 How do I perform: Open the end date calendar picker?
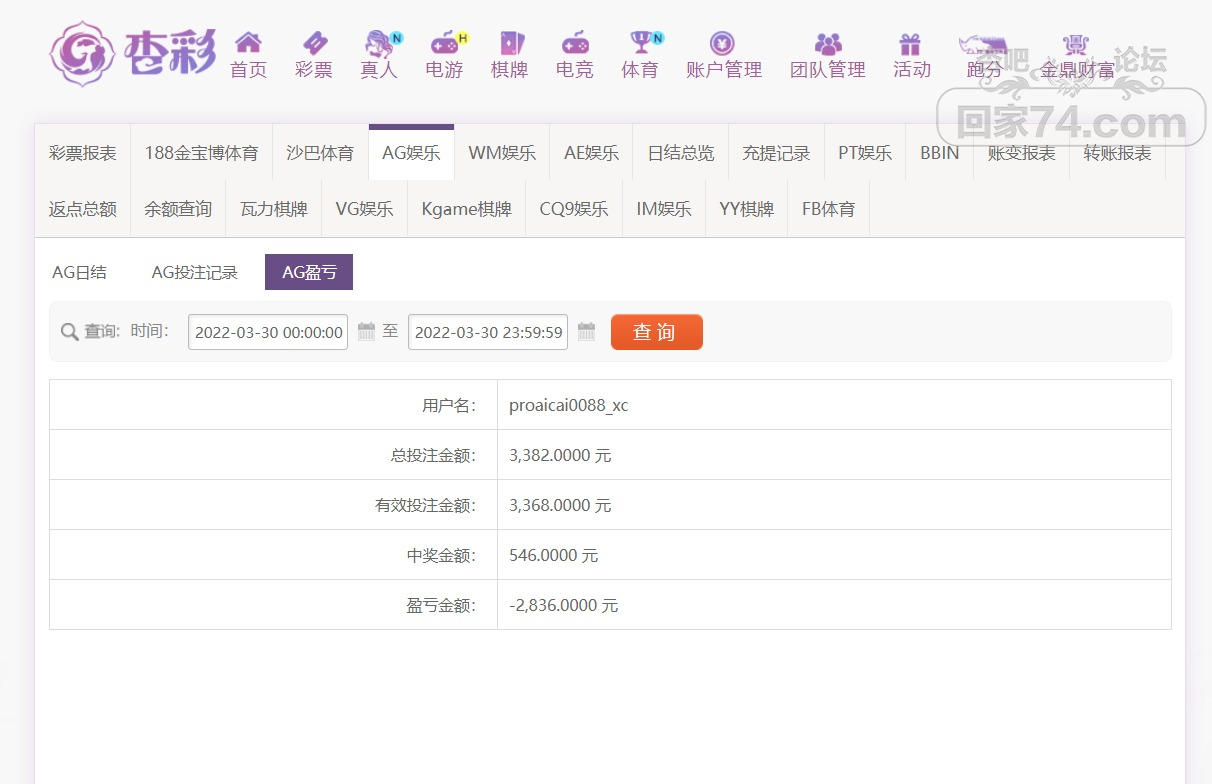pyautogui.click(x=586, y=332)
